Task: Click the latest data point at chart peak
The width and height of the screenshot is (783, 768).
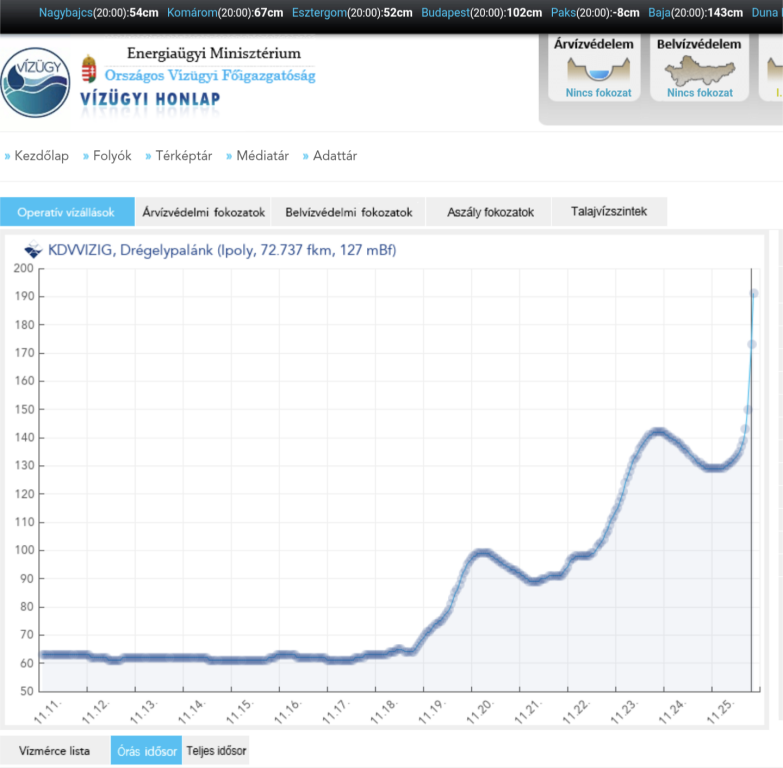Action: (x=754, y=293)
